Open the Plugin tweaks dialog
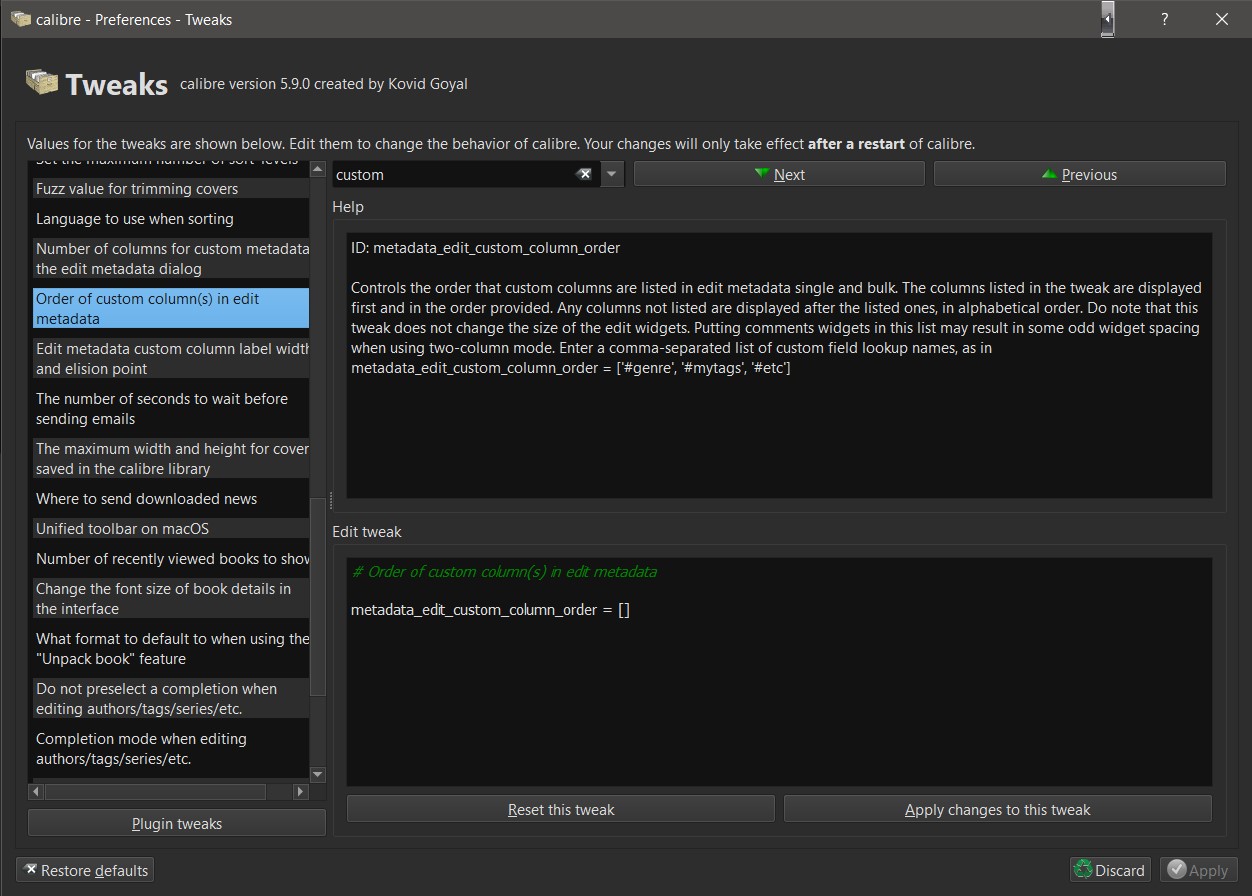The height and width of the screenshot is (896, 1252). coord(177,824)
